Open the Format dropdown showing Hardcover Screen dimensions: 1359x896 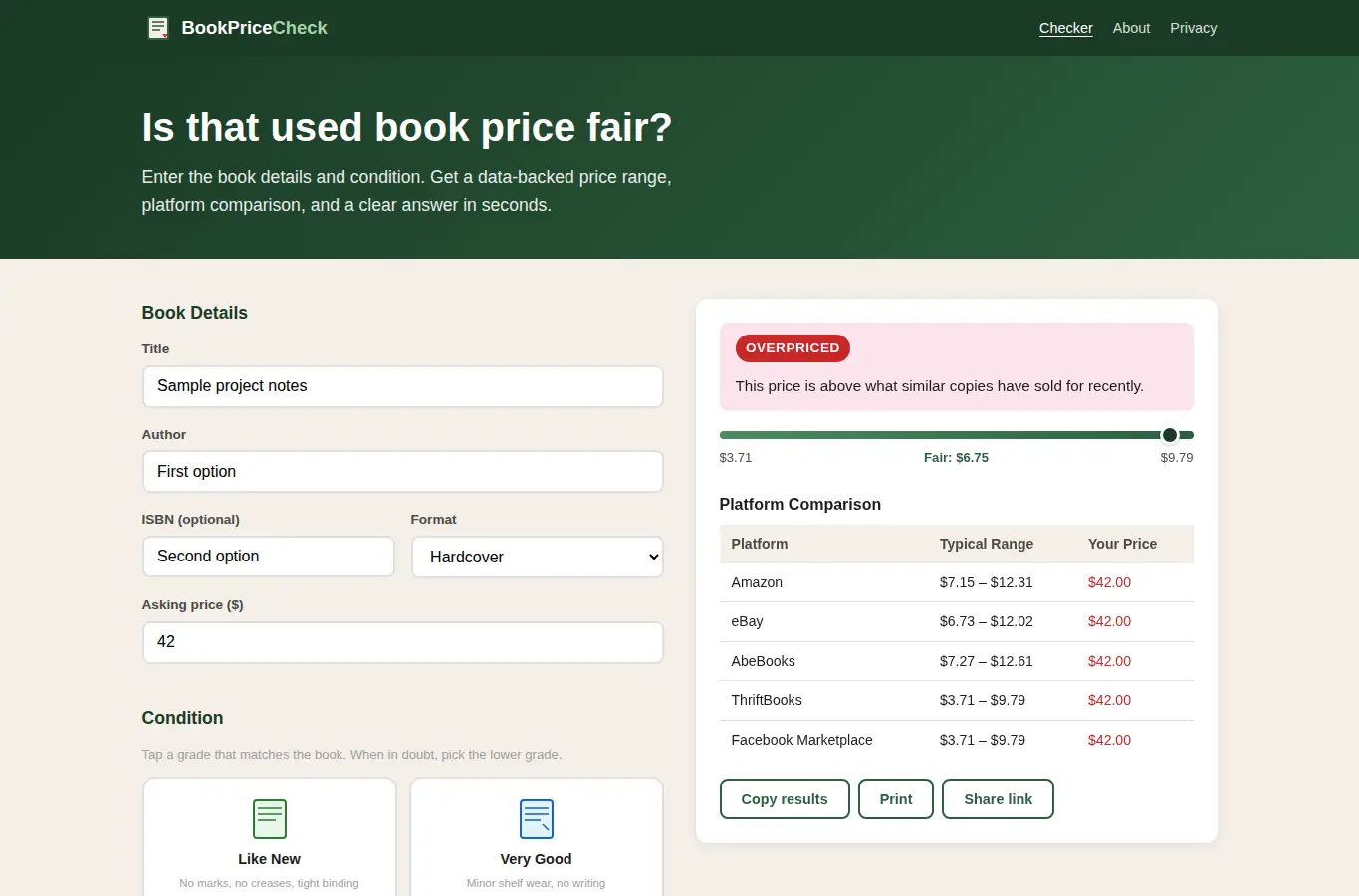[538, 557]
